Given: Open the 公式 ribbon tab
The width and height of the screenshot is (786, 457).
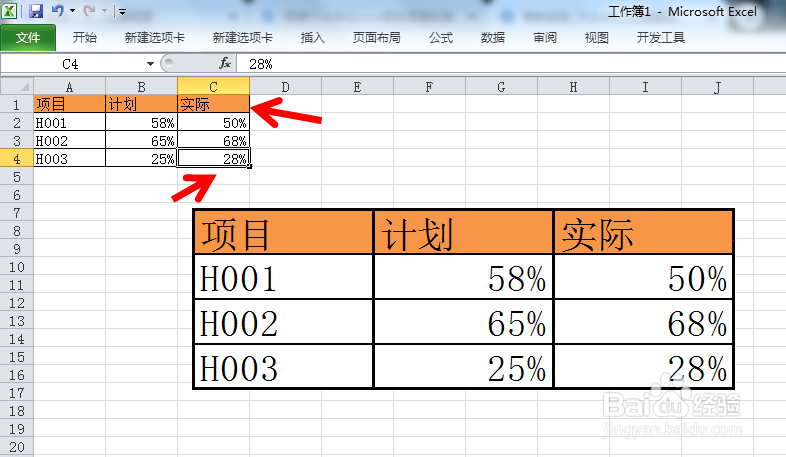Looking at the screenshot, I should (x=441, y=38).
